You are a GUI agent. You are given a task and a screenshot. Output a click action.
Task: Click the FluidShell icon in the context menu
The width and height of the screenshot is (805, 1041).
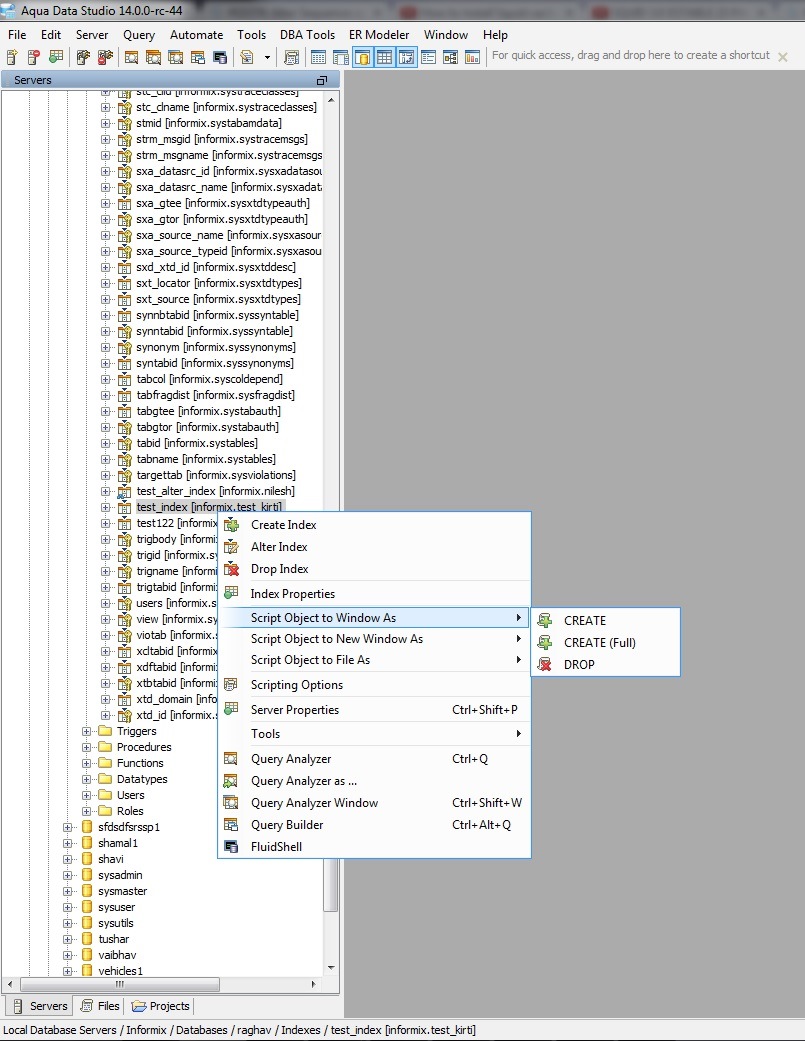231,846
